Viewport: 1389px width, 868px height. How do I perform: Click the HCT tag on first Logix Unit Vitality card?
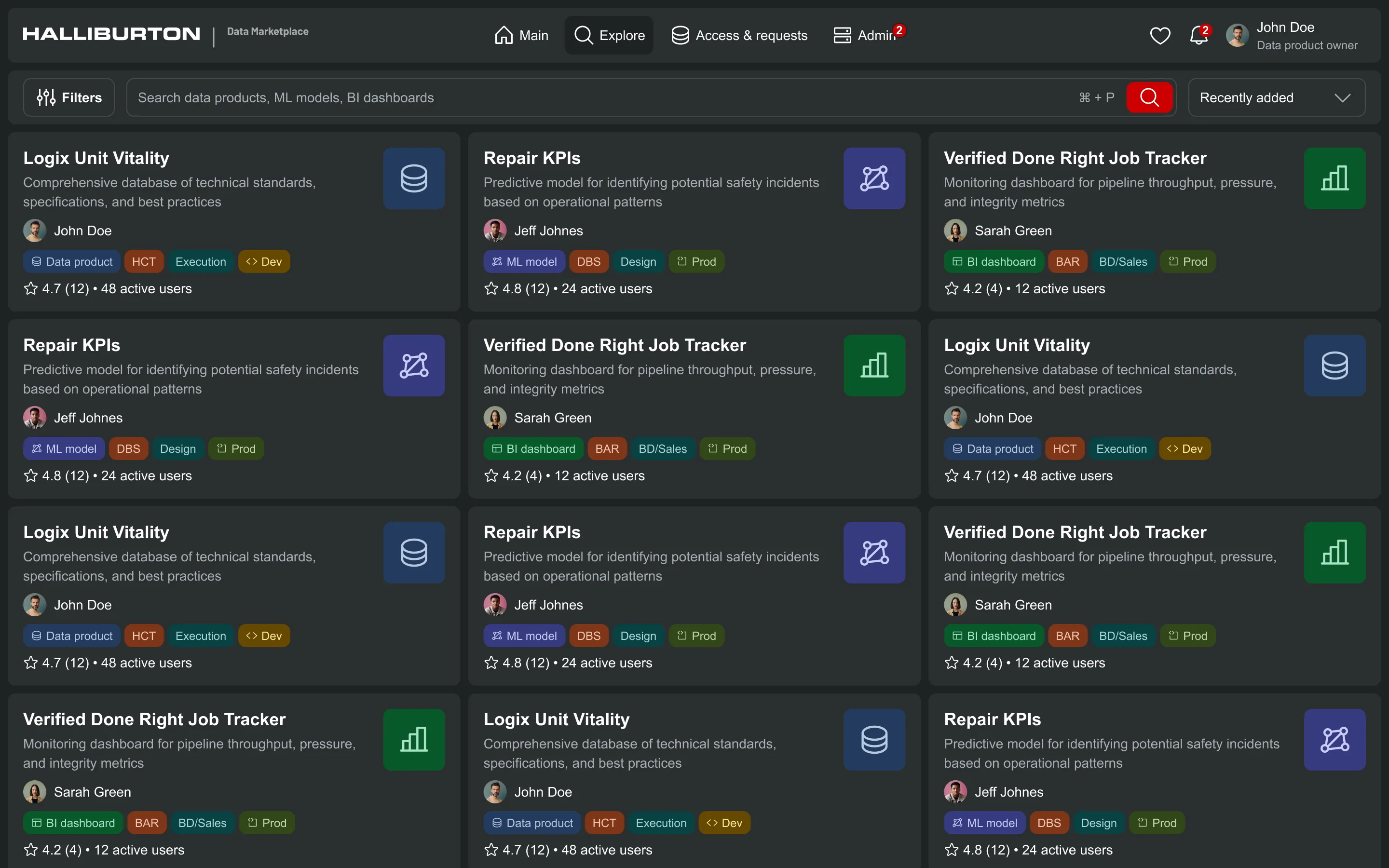pyautogui.click(x=144, y=262)
